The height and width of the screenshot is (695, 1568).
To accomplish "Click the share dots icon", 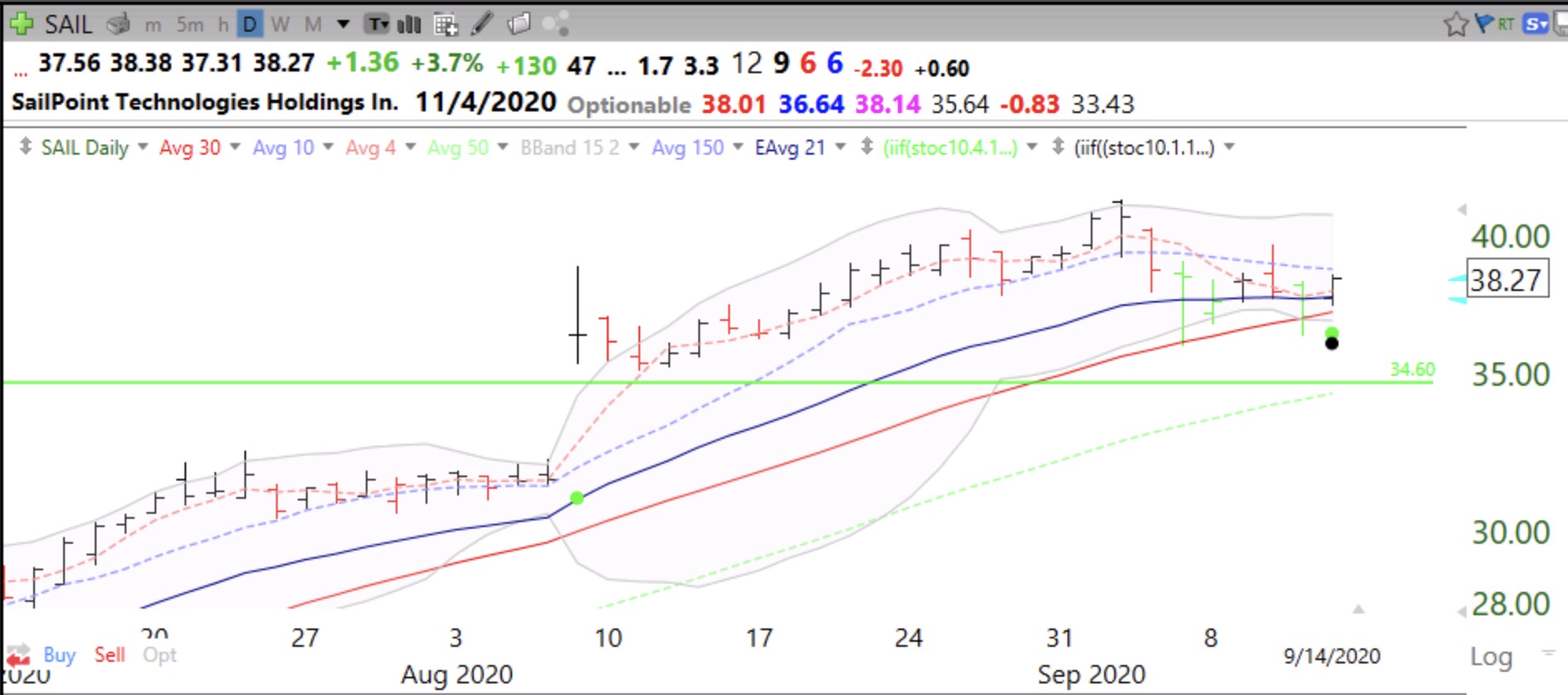I will click(x=555, y=23).
